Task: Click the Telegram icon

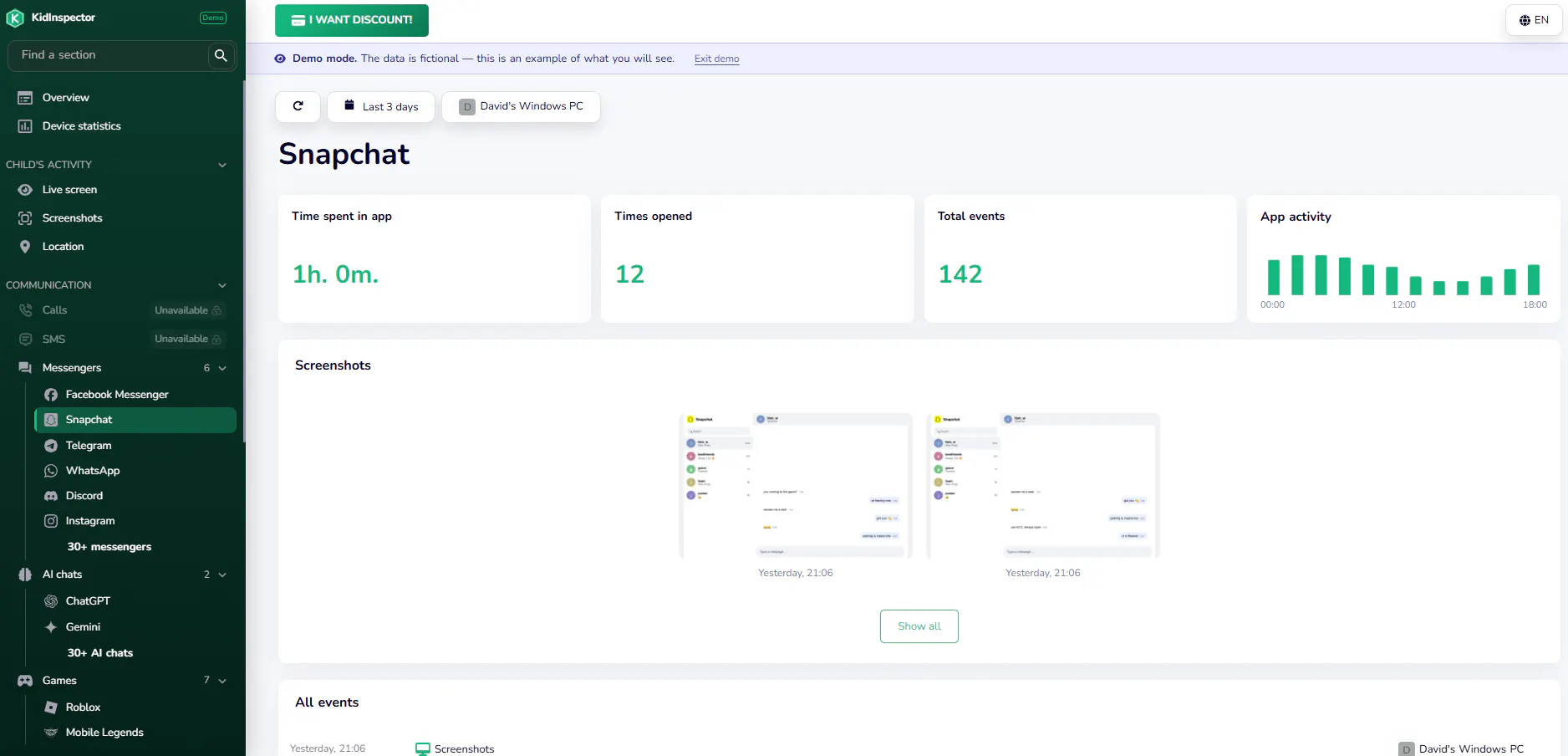Action: pyautogui.click(x=51, y=446)
